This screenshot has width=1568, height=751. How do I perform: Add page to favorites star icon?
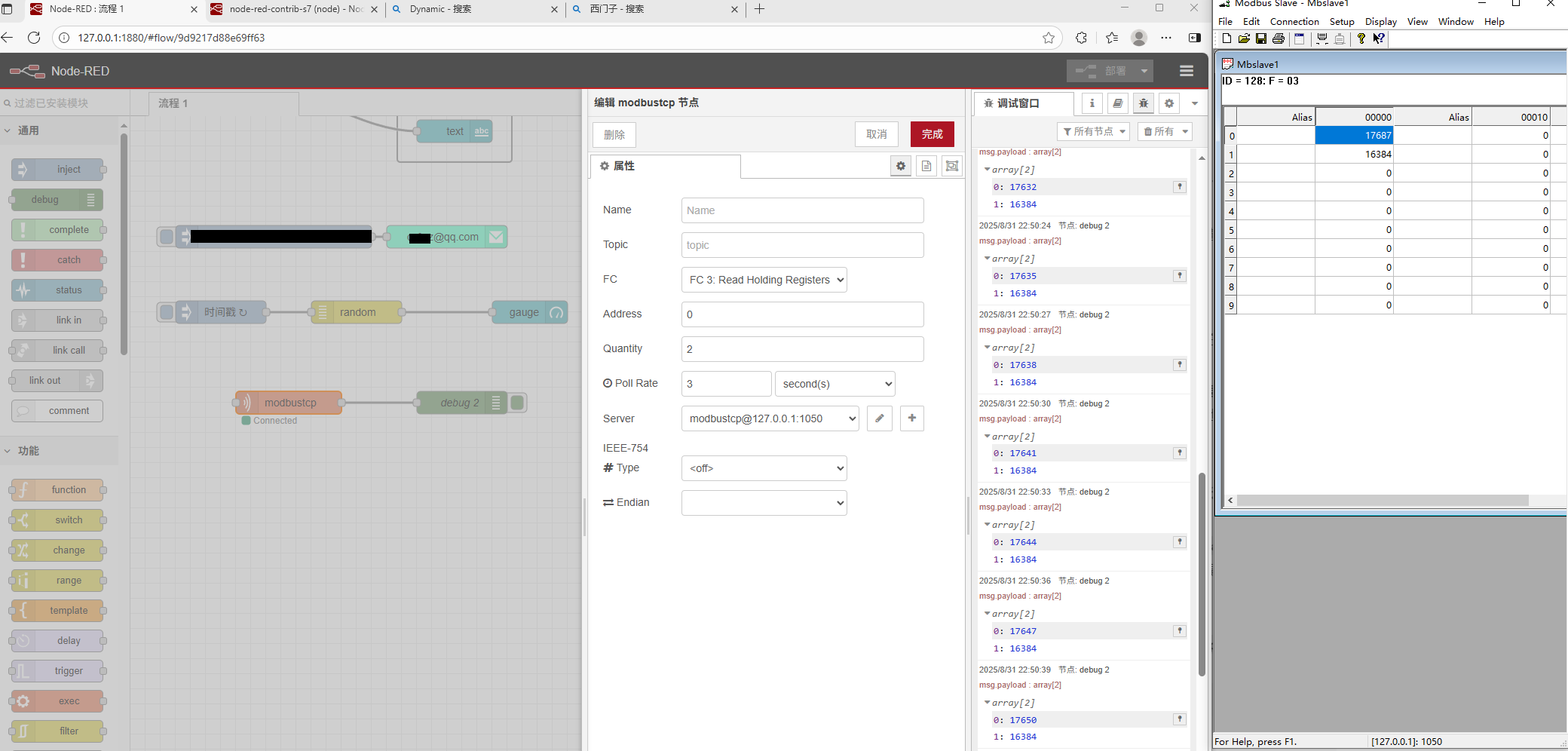[x=1049, y=38]
